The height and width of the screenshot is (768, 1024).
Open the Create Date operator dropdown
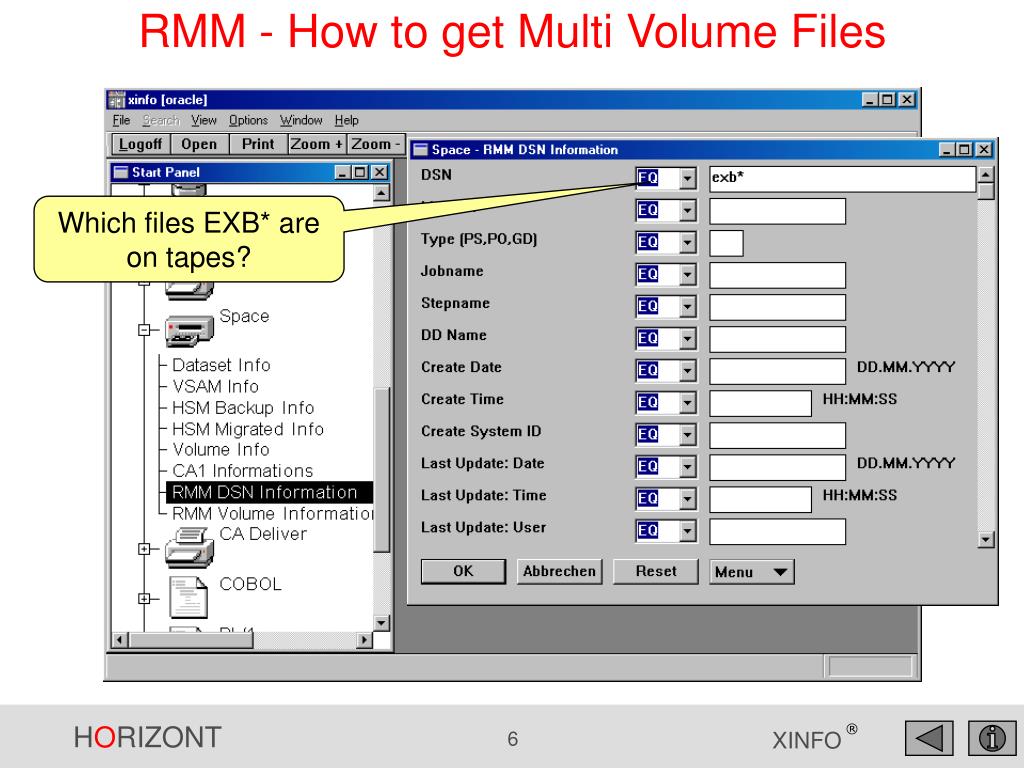tap(687, 370)
